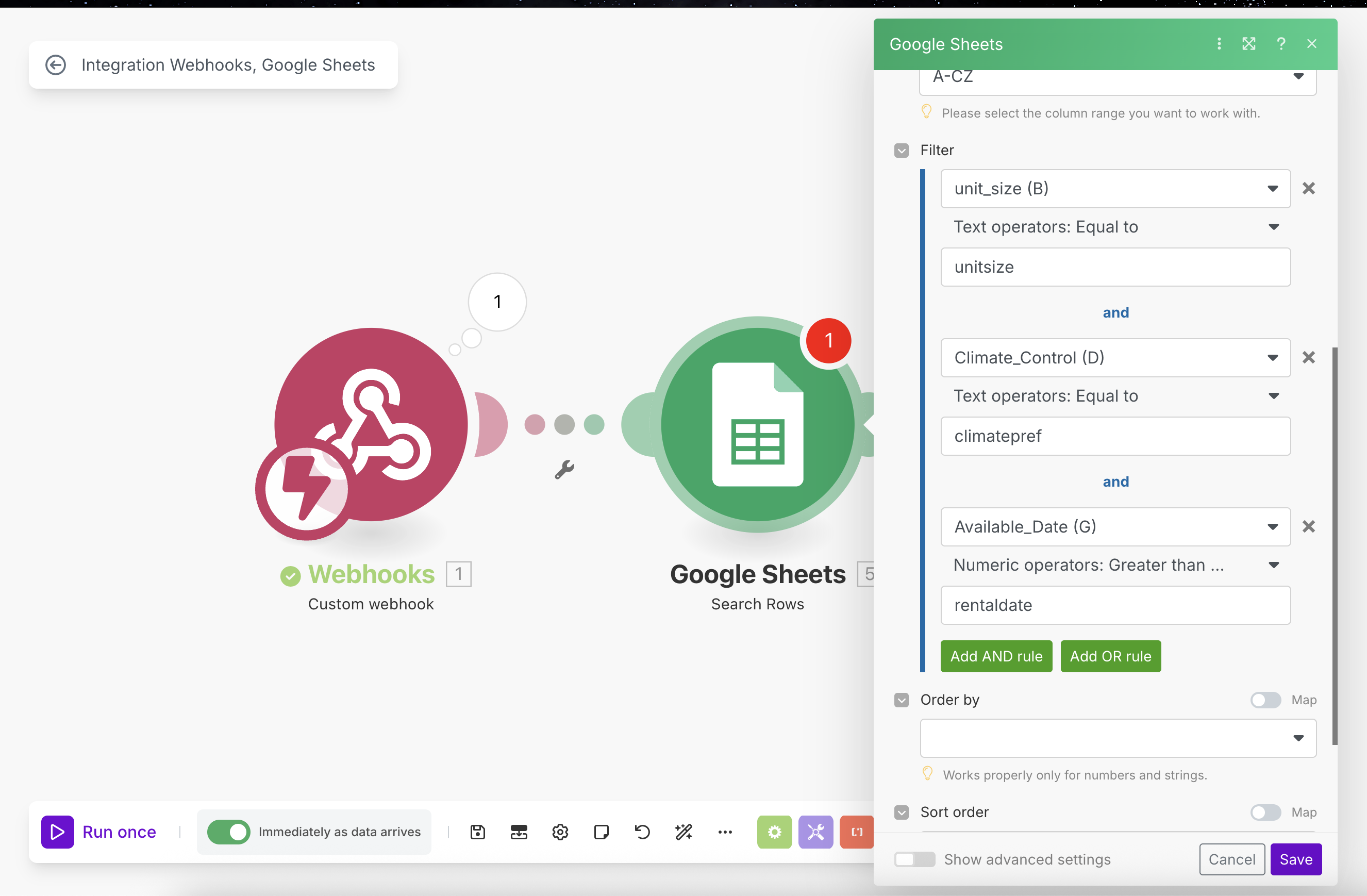The width and height of the screenshot is (1367, 896).
Task: Click the Run once label
Action: tap(119, 832)
